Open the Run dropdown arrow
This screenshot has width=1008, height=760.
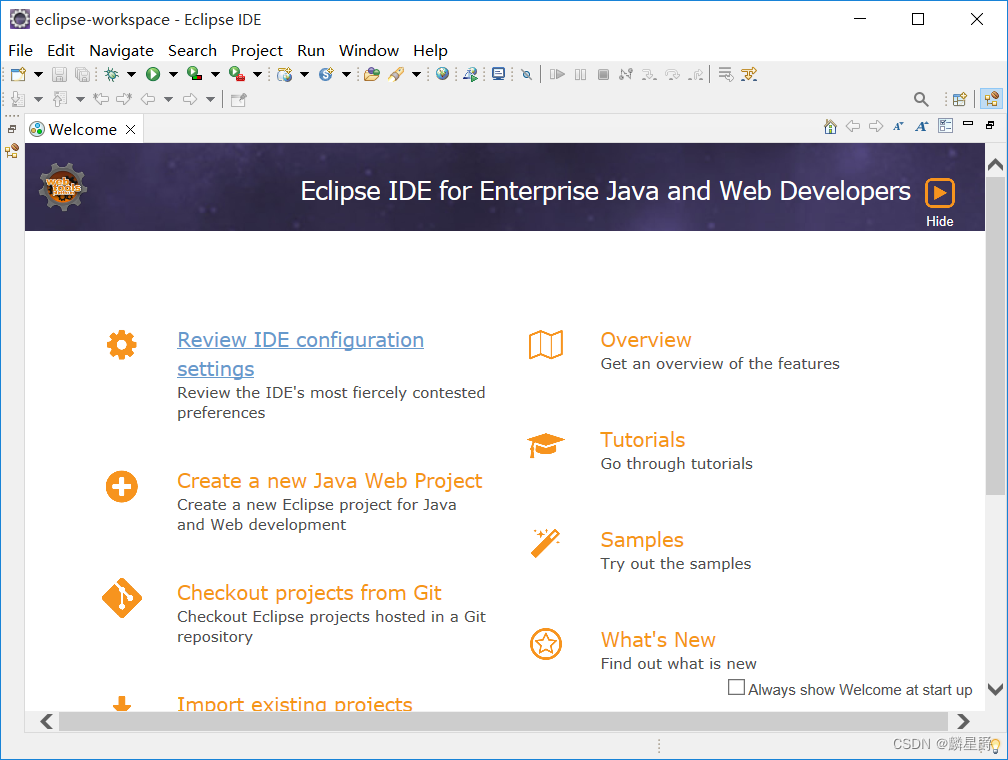[x=173, y=75]
